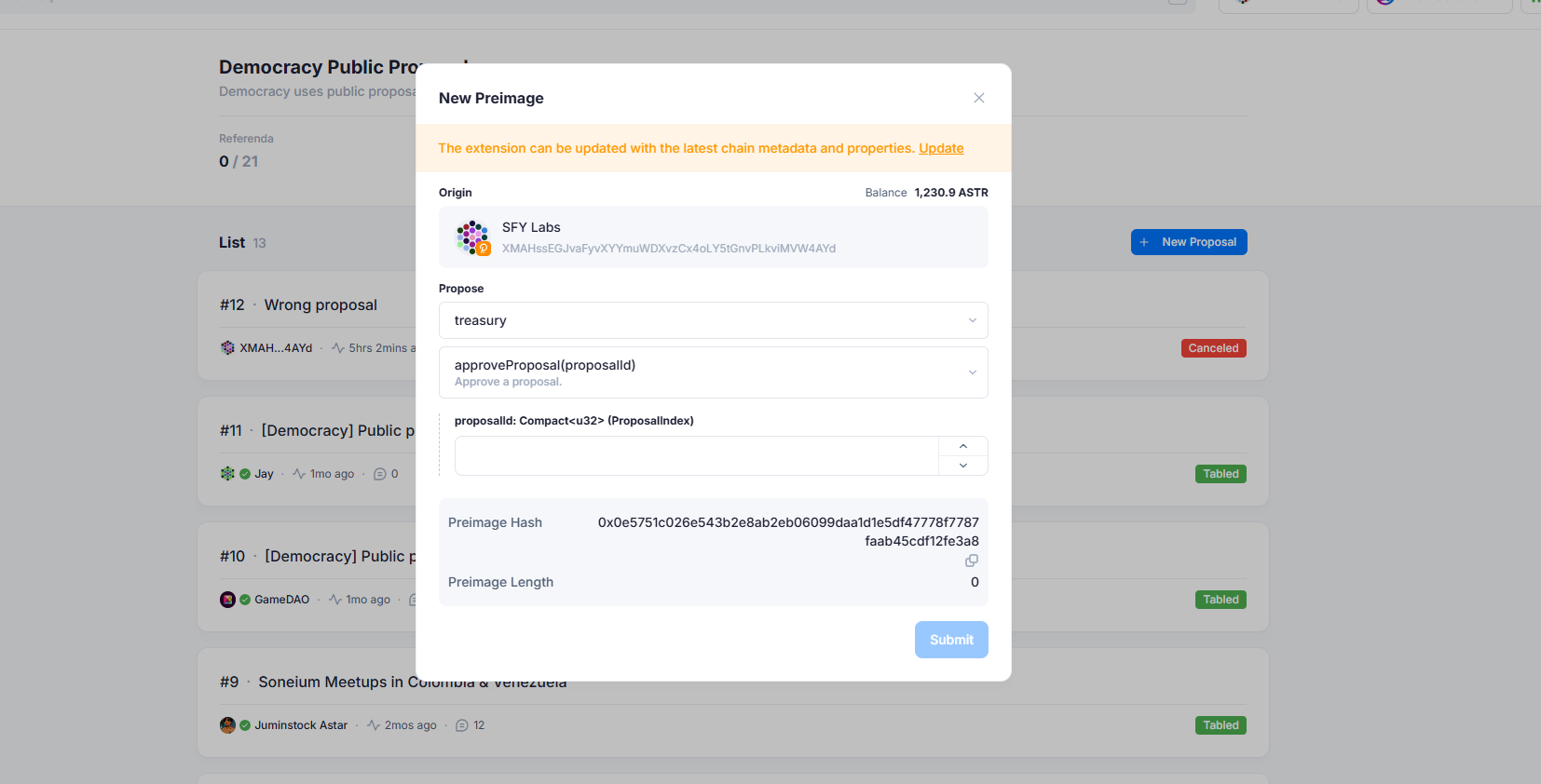Click the Juminstock Astar avatar icon
The image size is (1541, 784).
coord(227,725)
